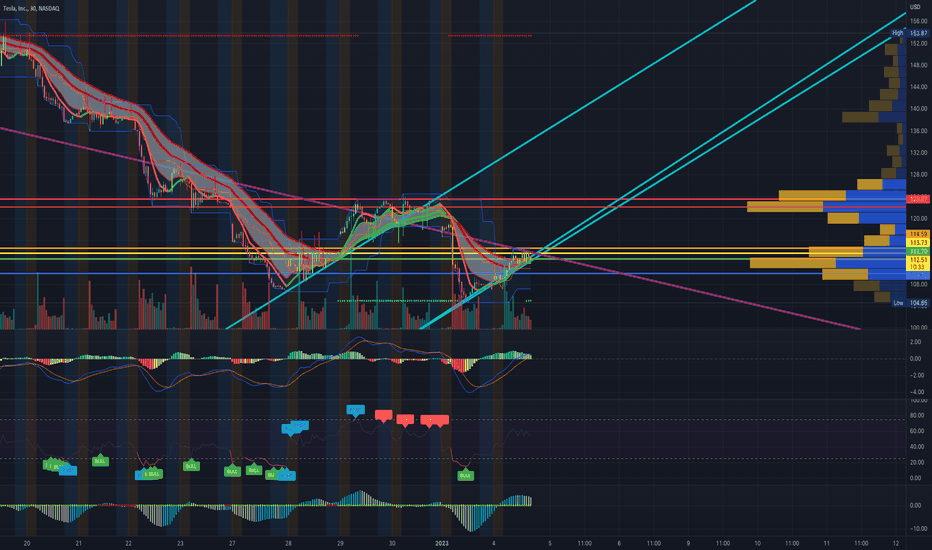This screenshot has width=932, height=550.
Task: Click the 108.00 price axis value
Action: [x=918, y=284]
